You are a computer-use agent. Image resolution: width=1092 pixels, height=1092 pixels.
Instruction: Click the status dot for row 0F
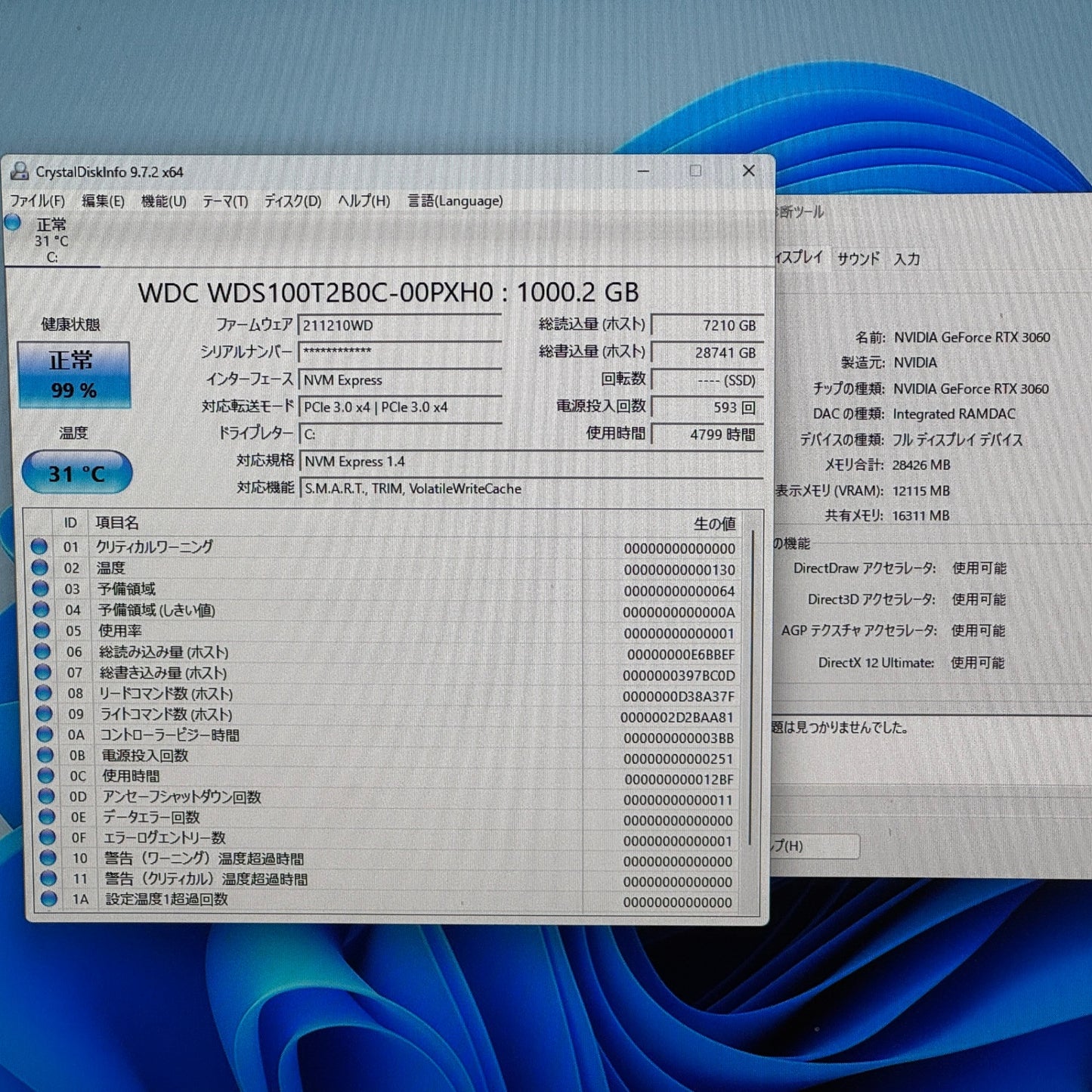coord(48,837)
